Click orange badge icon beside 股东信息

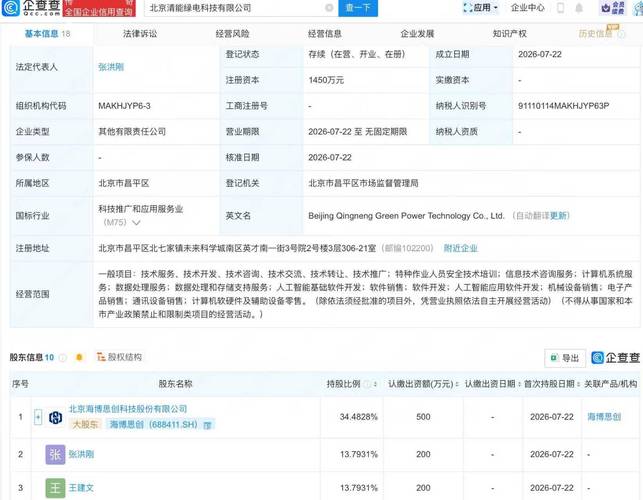coord(79,358)
